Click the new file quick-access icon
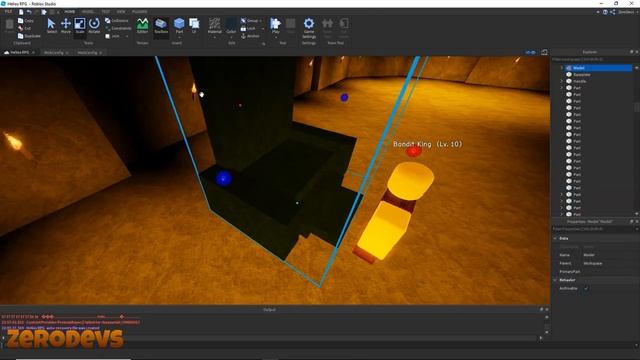The image size is (640, 360). [x=21, y=12]
